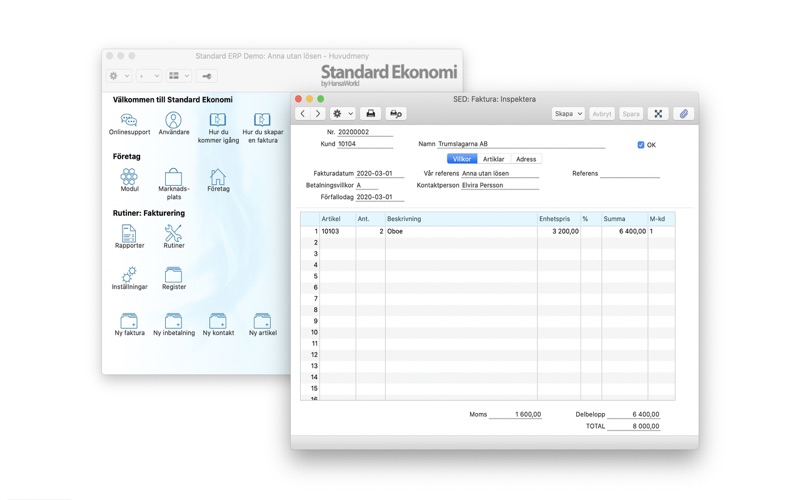The height and width of the screenshot is (500, 800).
Task: Click the Nr. field with 20200002
Action: (365, 132)
